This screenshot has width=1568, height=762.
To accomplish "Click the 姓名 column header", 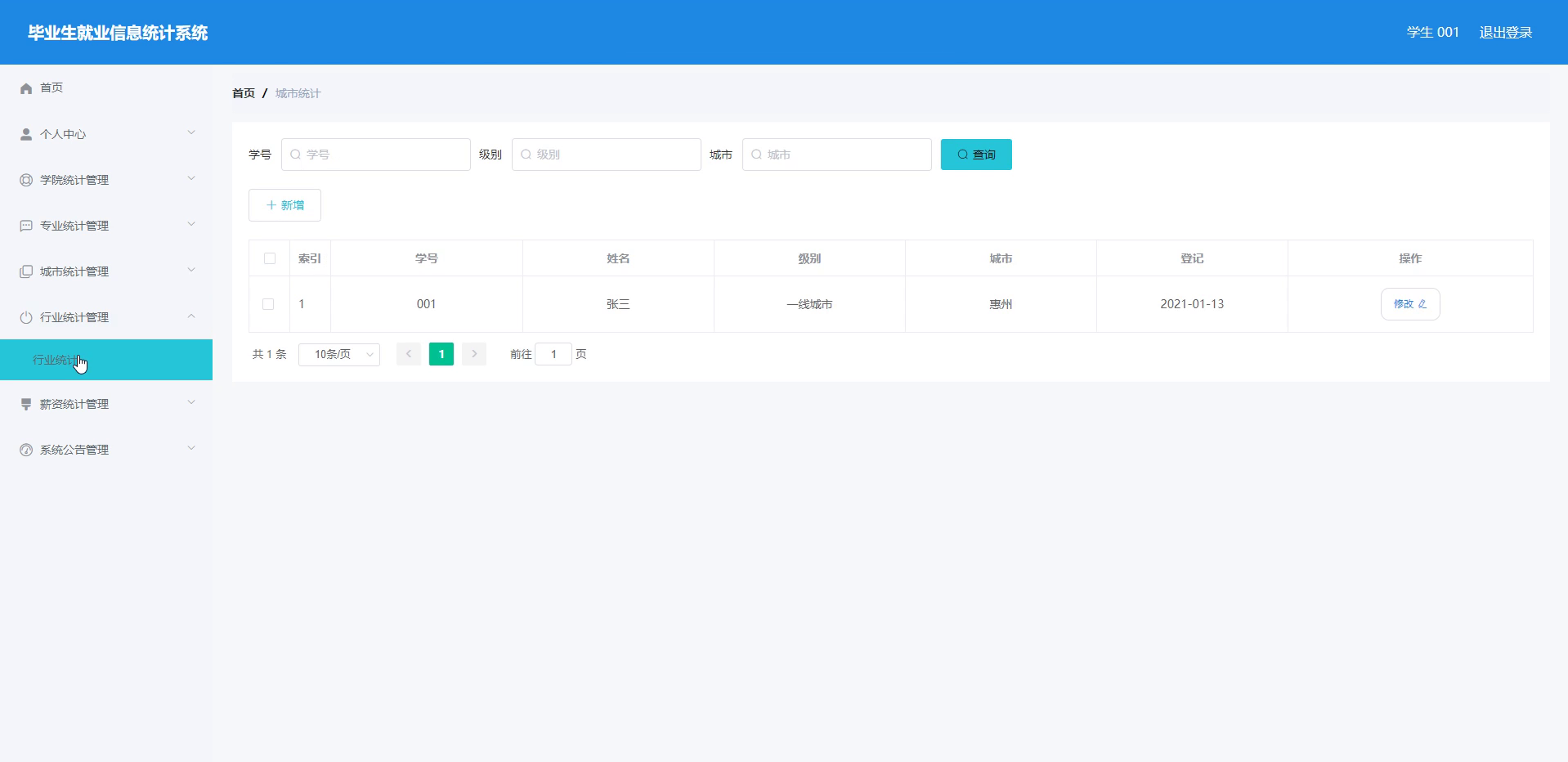I will click(x=618, y=258).
